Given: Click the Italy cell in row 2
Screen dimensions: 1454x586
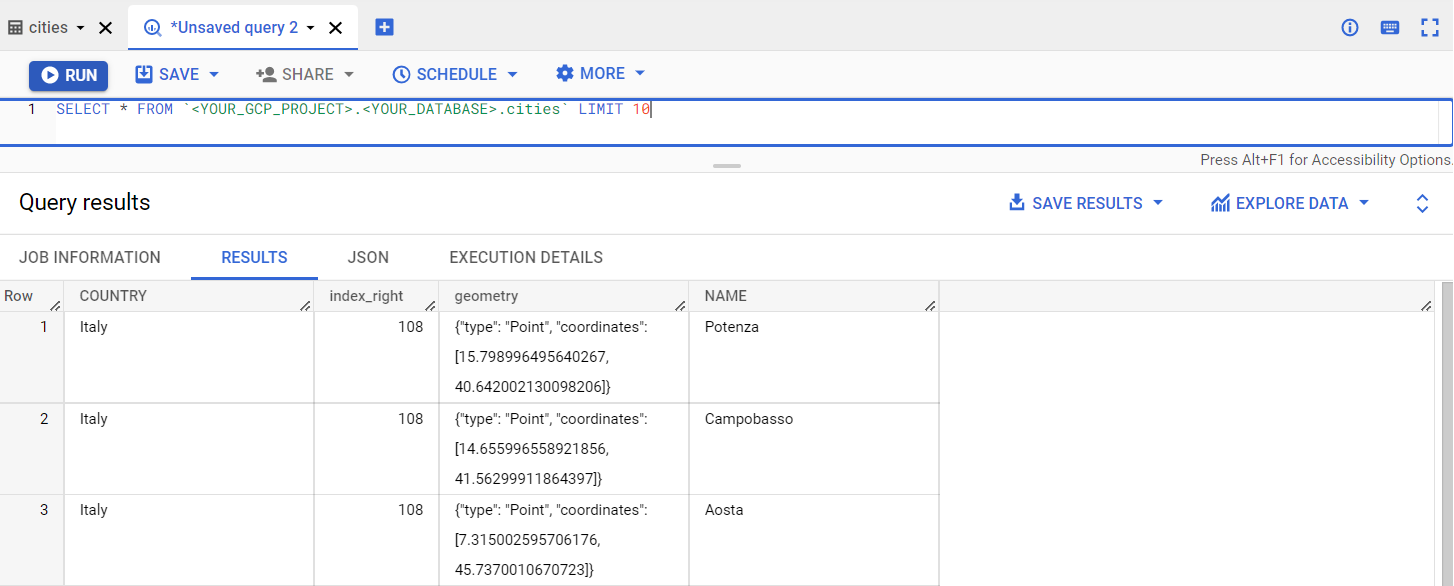Looking at the screenshot, I should click(189, 449).
